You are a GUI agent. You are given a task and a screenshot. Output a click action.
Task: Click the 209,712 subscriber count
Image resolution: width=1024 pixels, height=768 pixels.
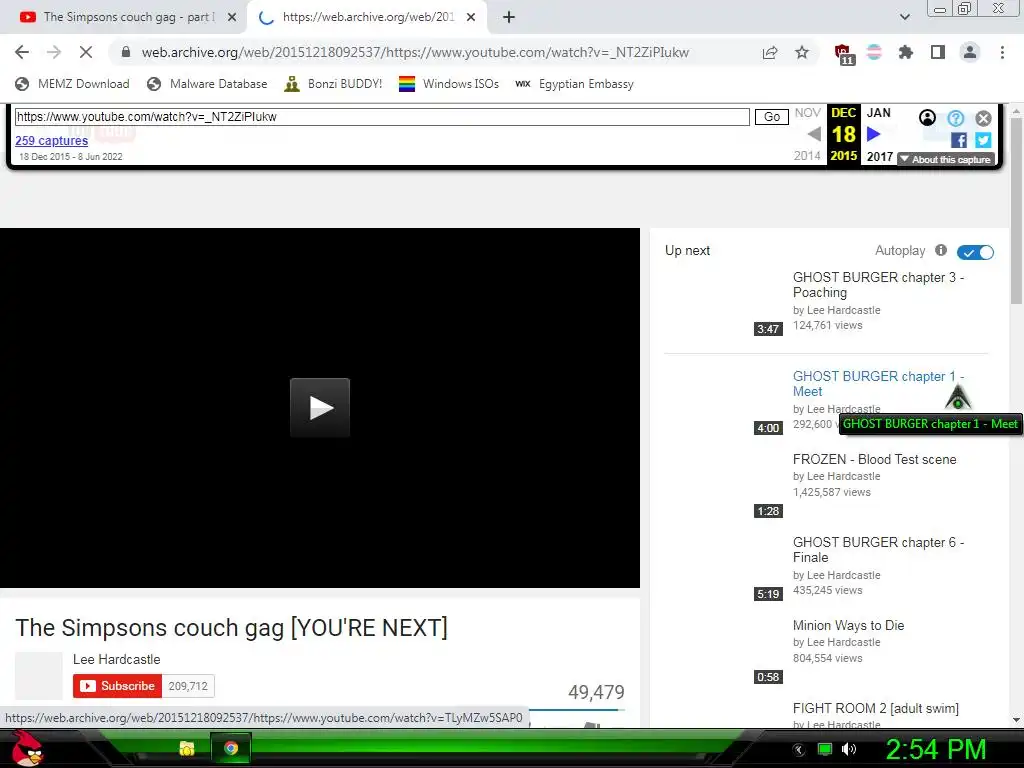coord(188,686)
